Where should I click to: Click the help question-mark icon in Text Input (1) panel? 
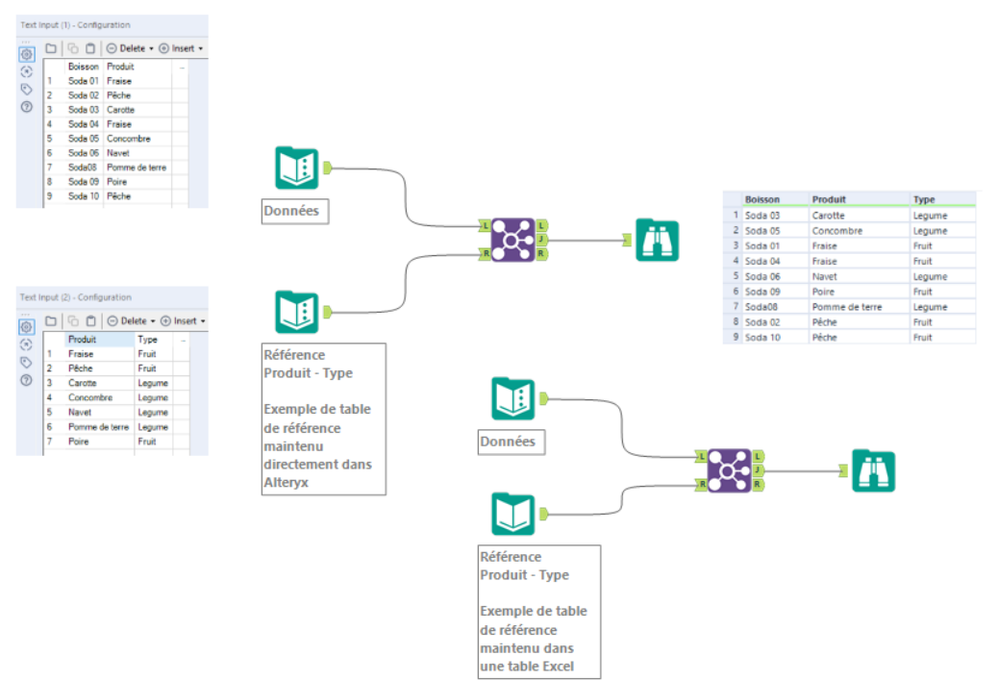pyautogui.click(x=26, y=107)
